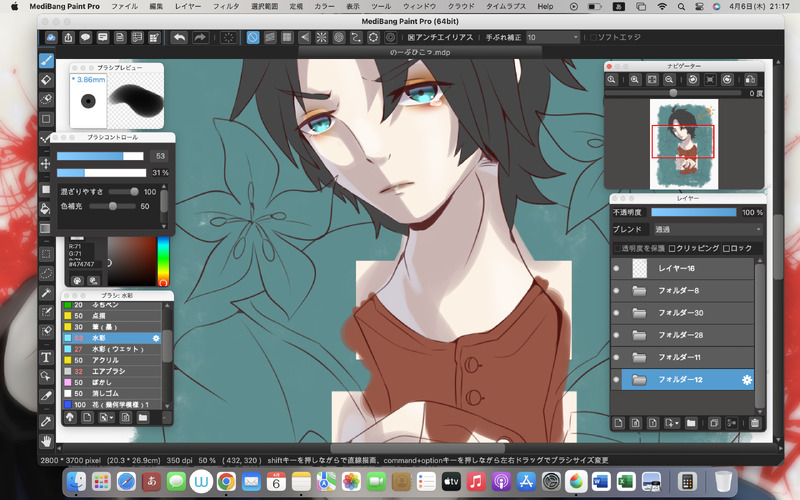The image size is (800, 500).
Task: Click the hex color field #474747
Action: click(x=84, y=264)
